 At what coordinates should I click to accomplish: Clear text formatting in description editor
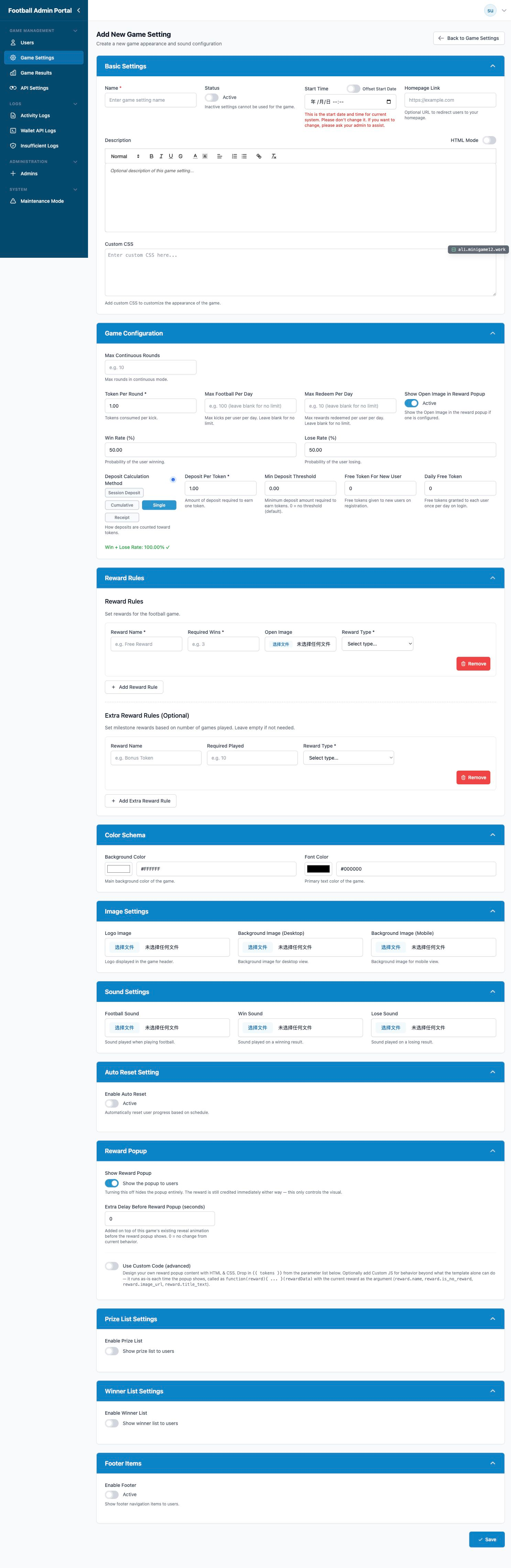(x=274, y=156)
